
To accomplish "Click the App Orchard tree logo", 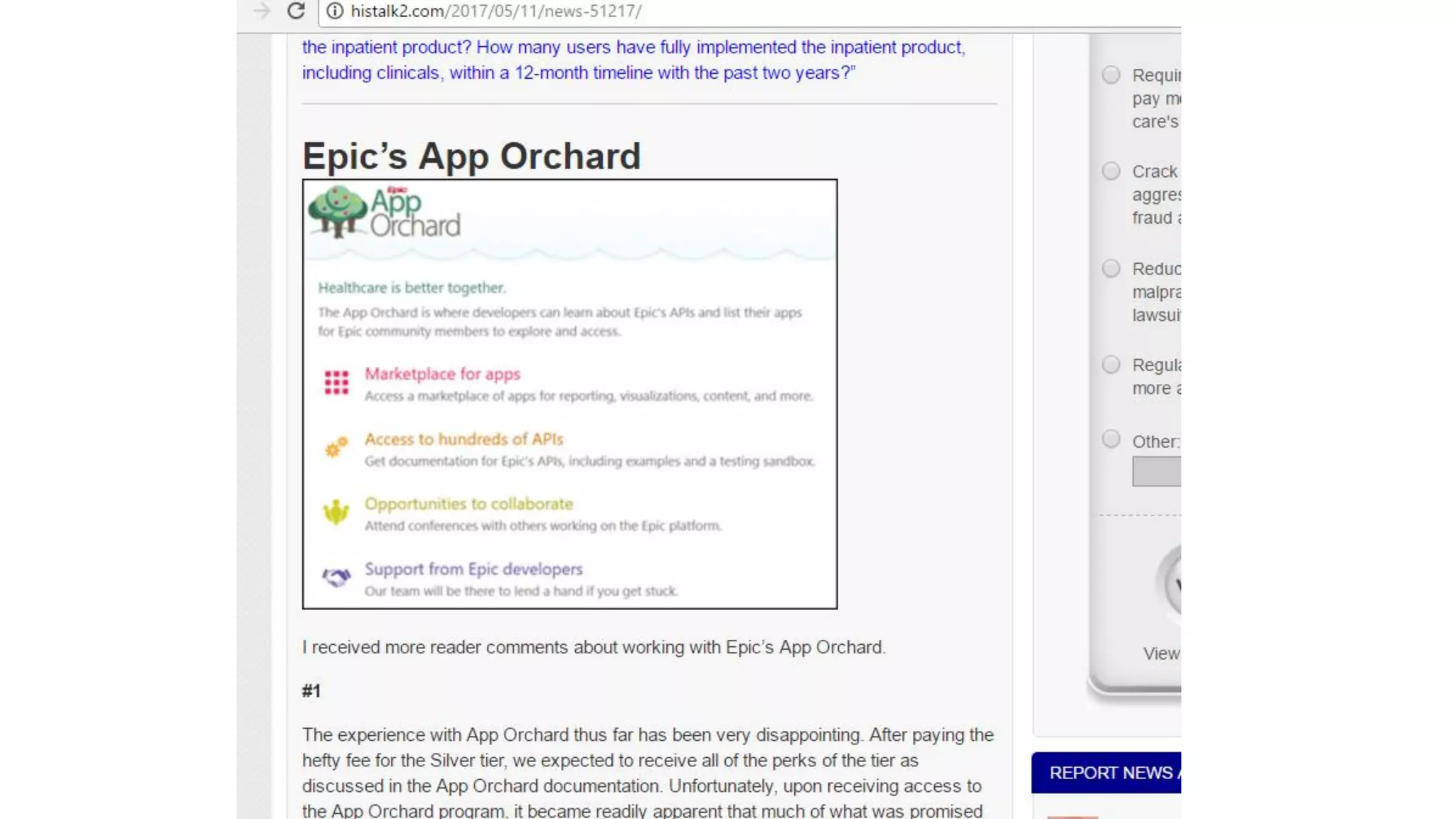I will pyautogui.click(x=338, y=211).
